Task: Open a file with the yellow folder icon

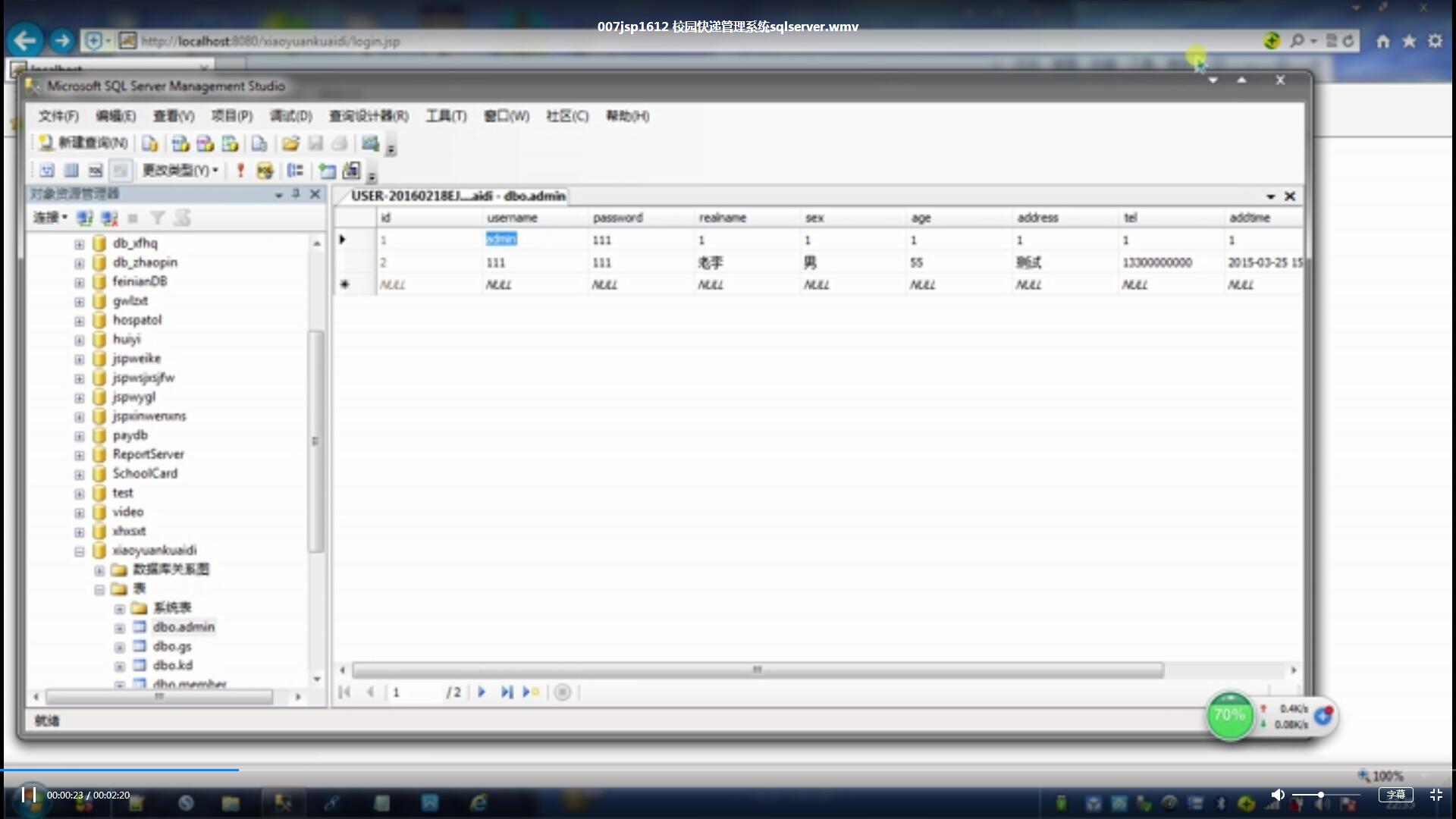Action: click(290, 143)
